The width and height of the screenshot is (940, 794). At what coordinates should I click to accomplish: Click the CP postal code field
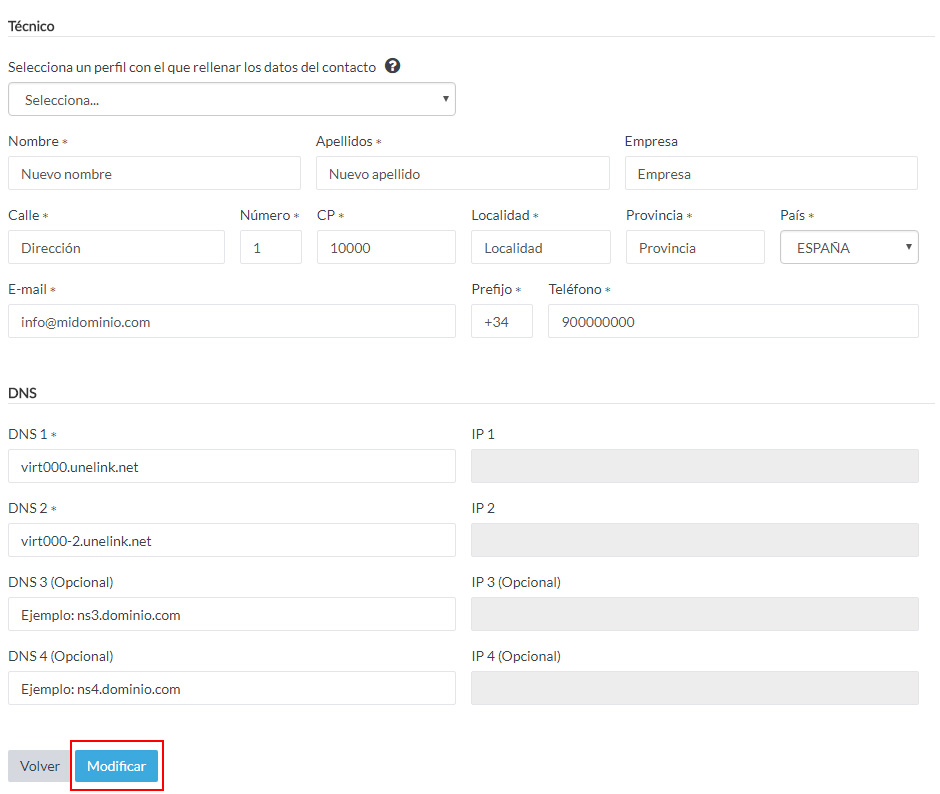[386, 248]
